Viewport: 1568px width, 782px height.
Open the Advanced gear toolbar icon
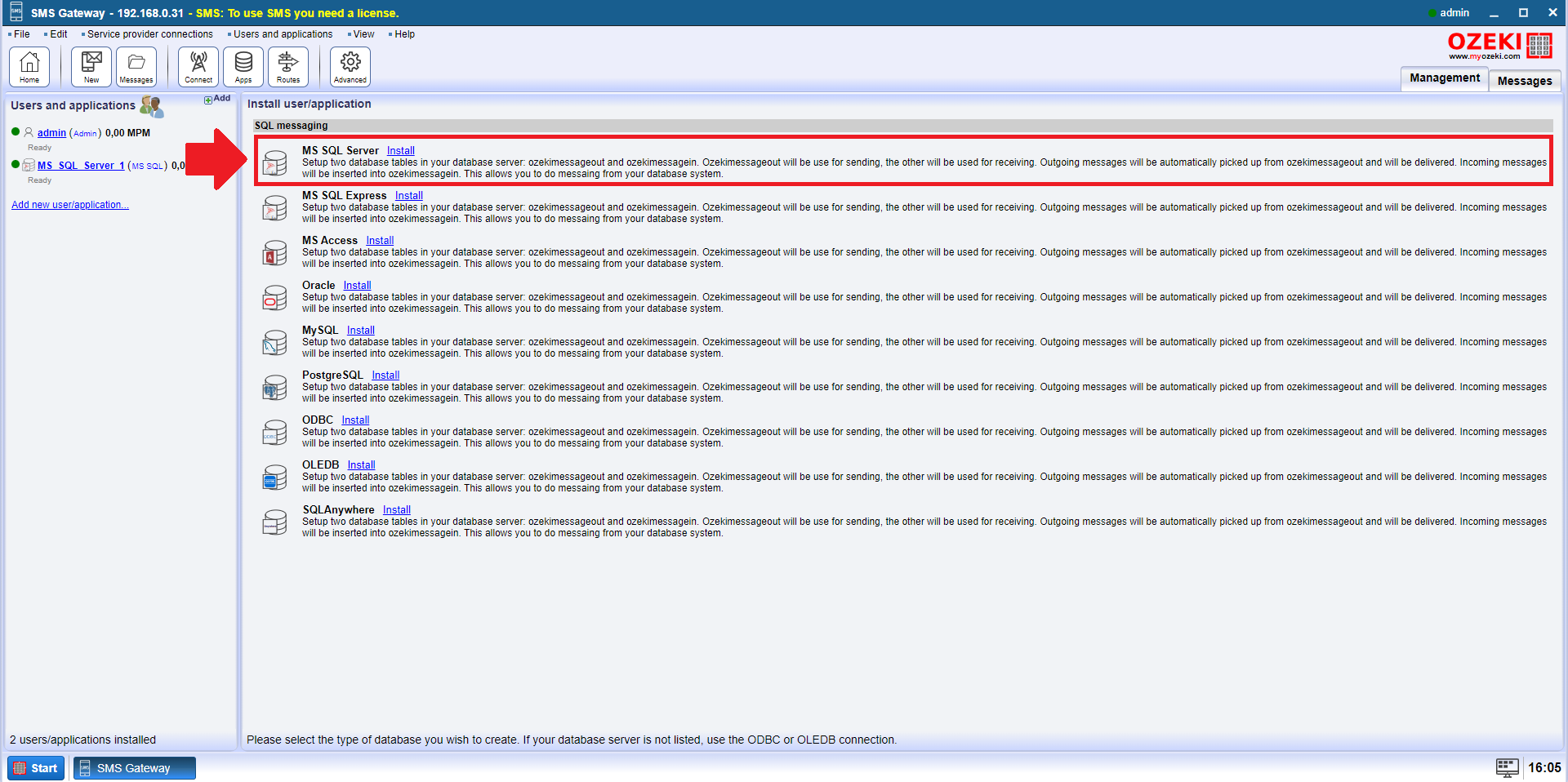pos(350,66)
